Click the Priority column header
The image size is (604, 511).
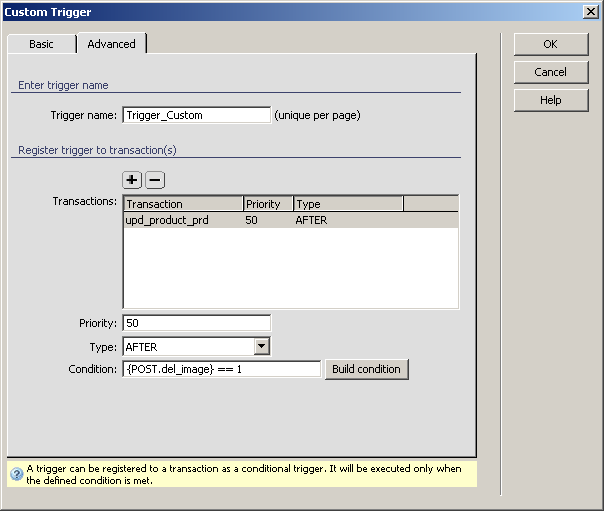click(268, 204)
